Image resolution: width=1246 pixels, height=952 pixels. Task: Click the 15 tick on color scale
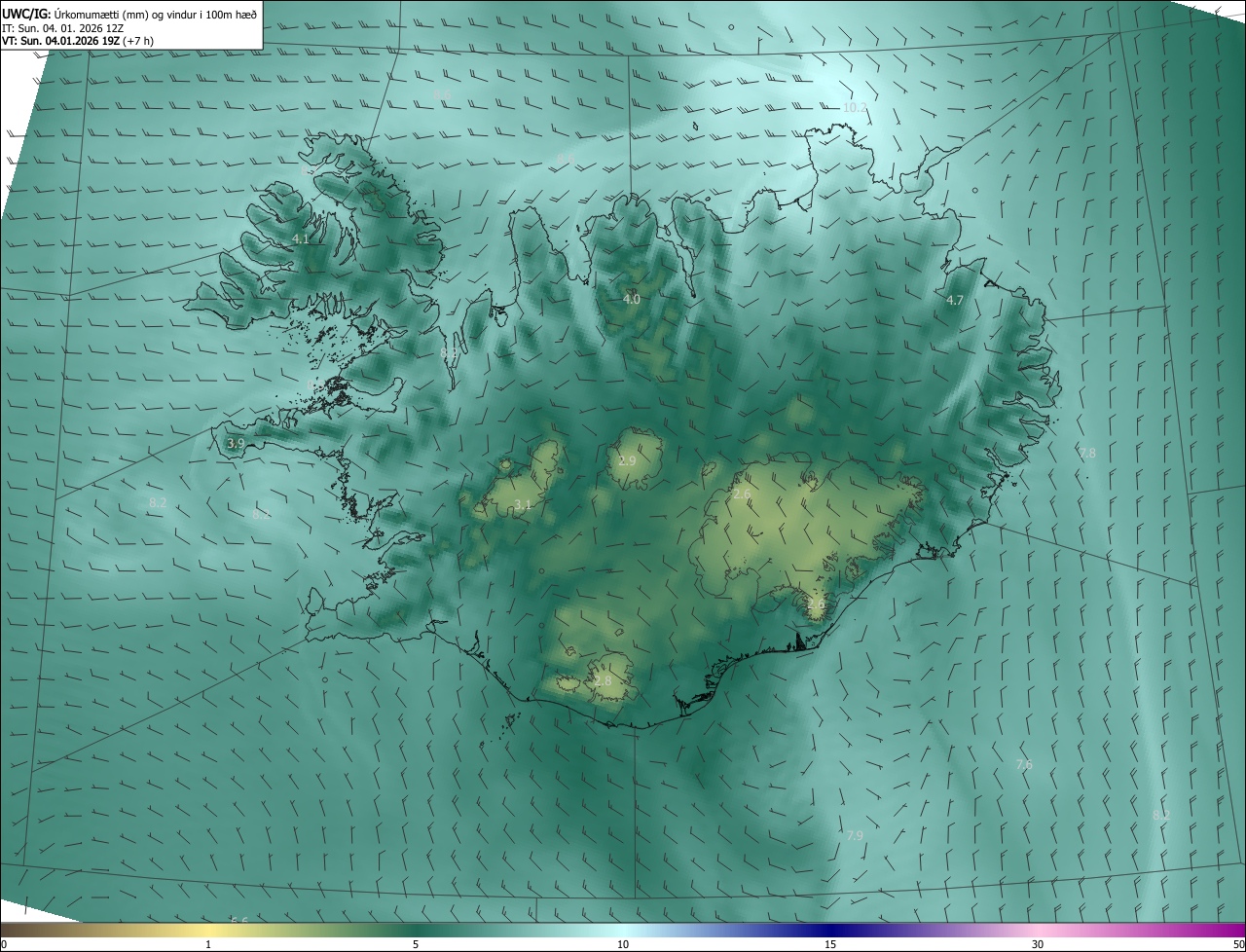click(x=830, y=944)
